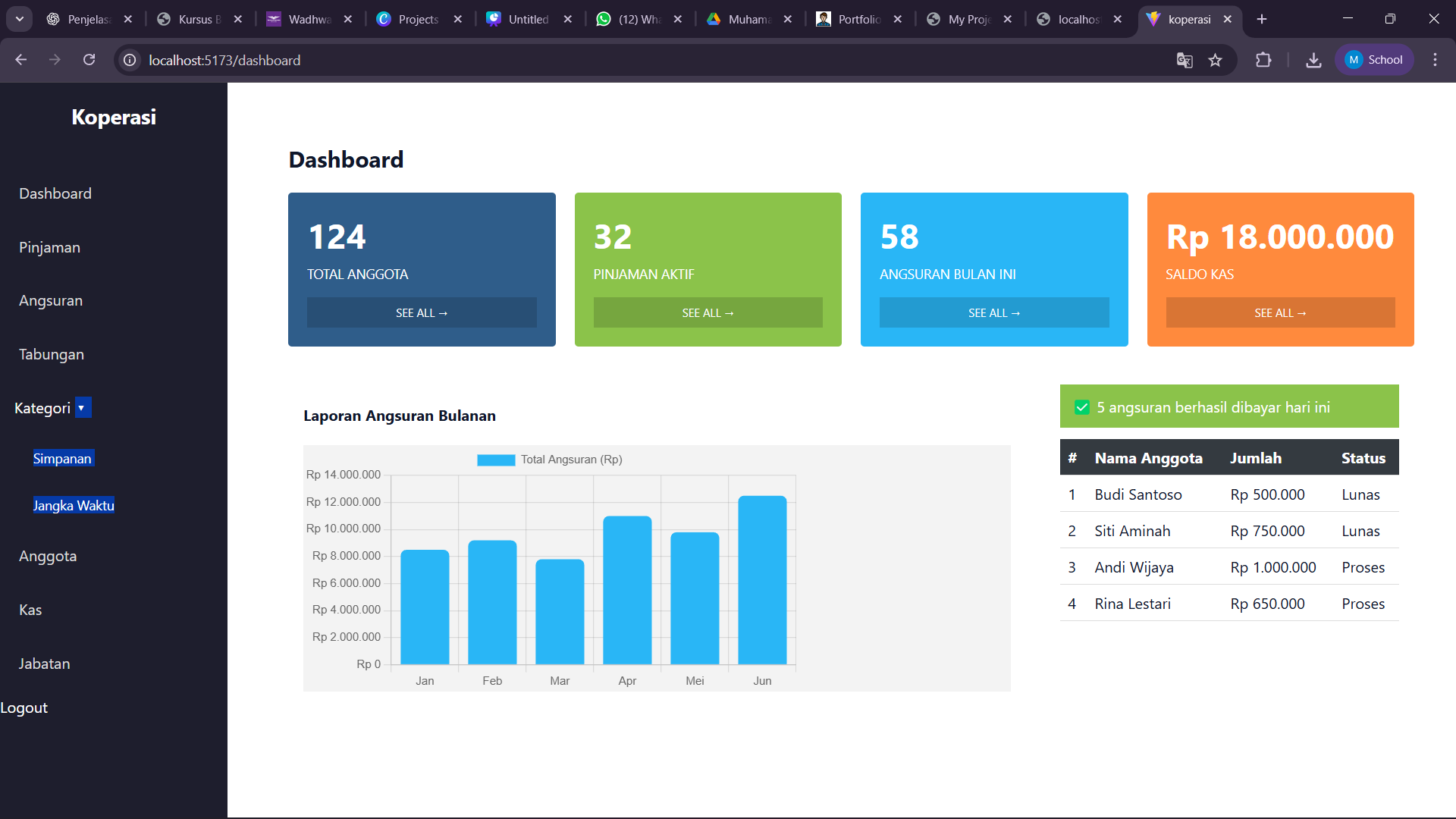Click SEE ALL on Total Anggota card
Viewport: 1456px width, 819px height.
tap(422, 312)
